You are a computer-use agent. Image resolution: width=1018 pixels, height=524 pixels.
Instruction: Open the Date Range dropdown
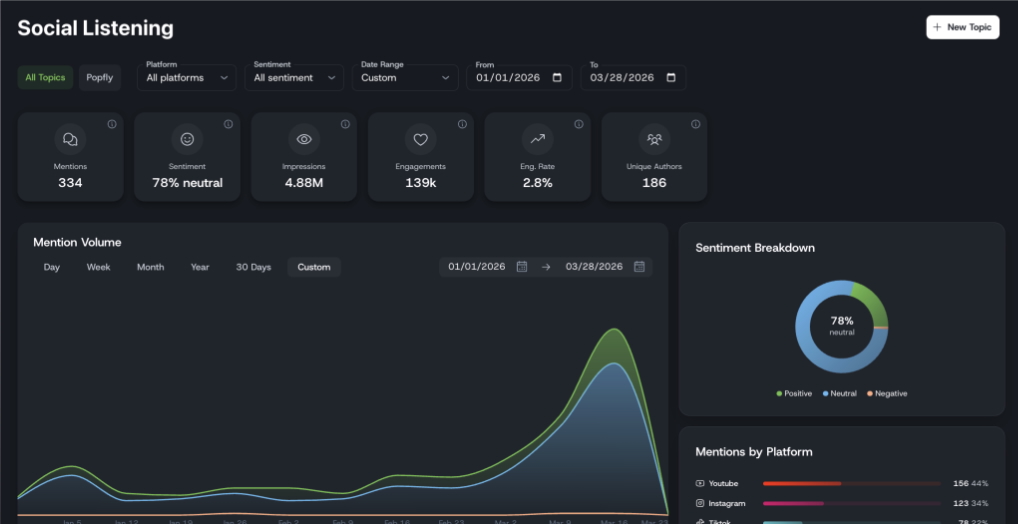(x=405, y=77)
